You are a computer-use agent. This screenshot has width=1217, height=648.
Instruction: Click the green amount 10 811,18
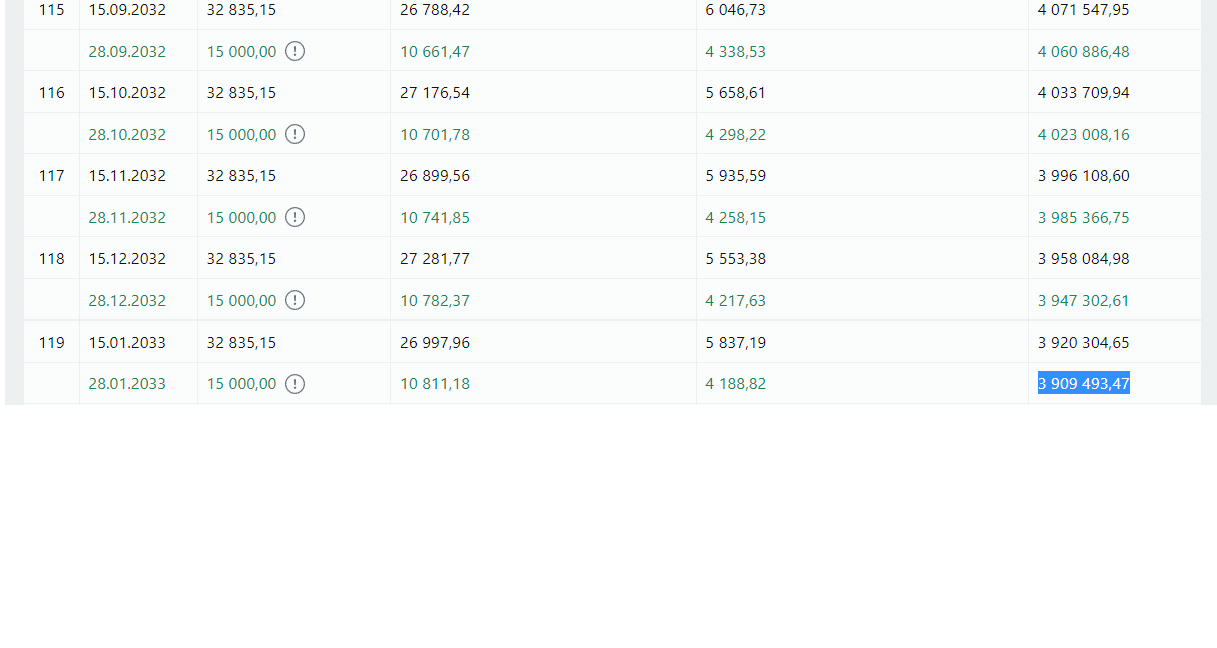pos(435,384)
